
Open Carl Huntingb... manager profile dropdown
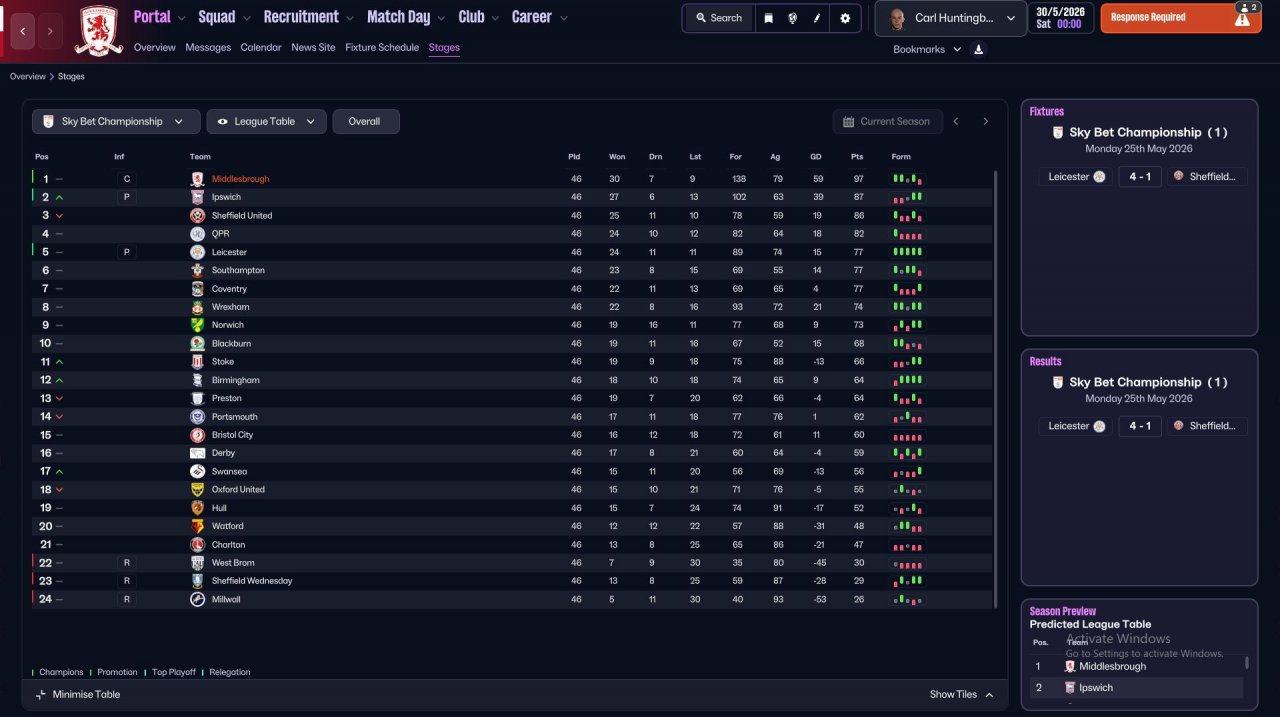pyautogui.click(x=950, y=18)
